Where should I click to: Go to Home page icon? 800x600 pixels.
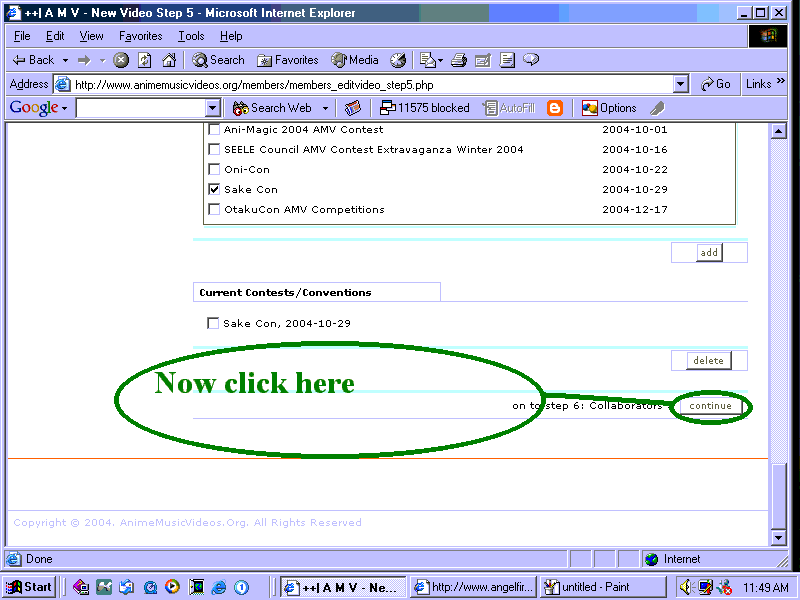tap(169, 60)
